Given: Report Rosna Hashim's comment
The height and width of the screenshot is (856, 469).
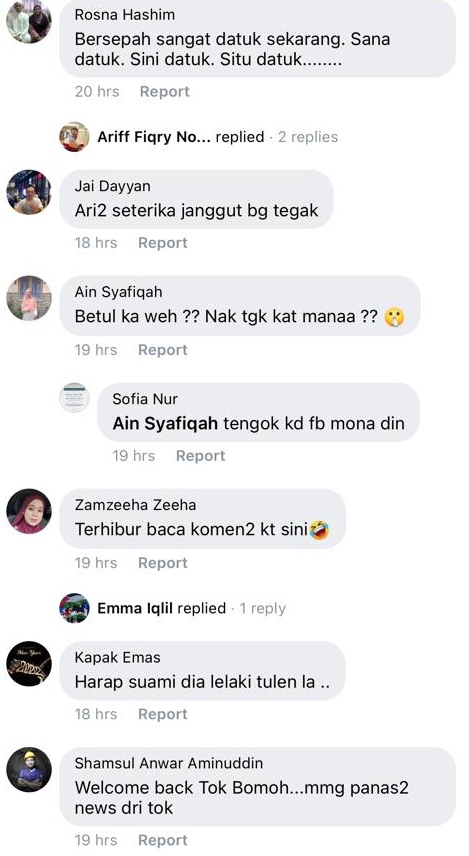Looking at the screenshot, I should point(164,91).
